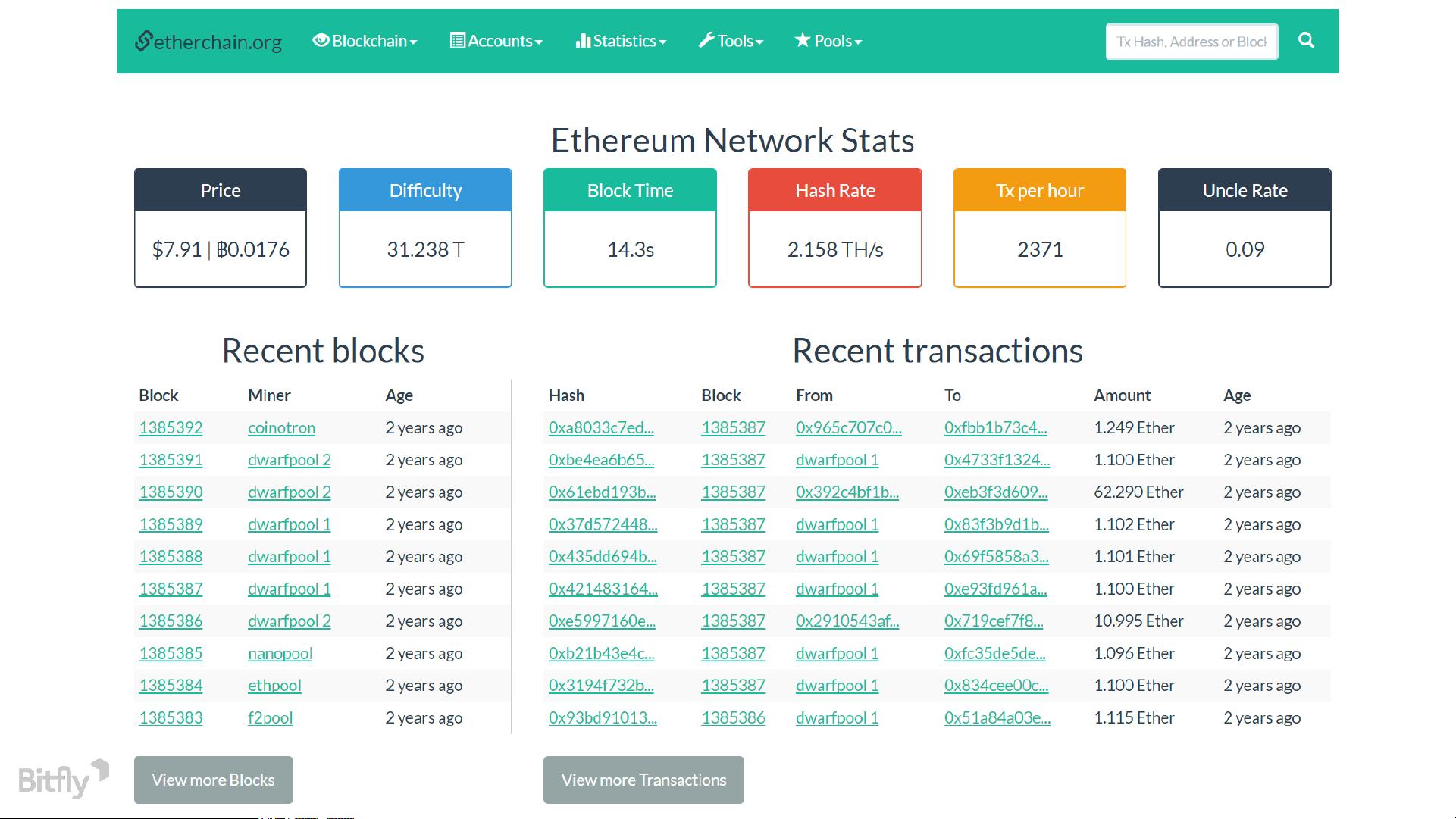1456x819 pixels.
Task: Open transaction 0x93bd91013...
Action: (603, 717)
